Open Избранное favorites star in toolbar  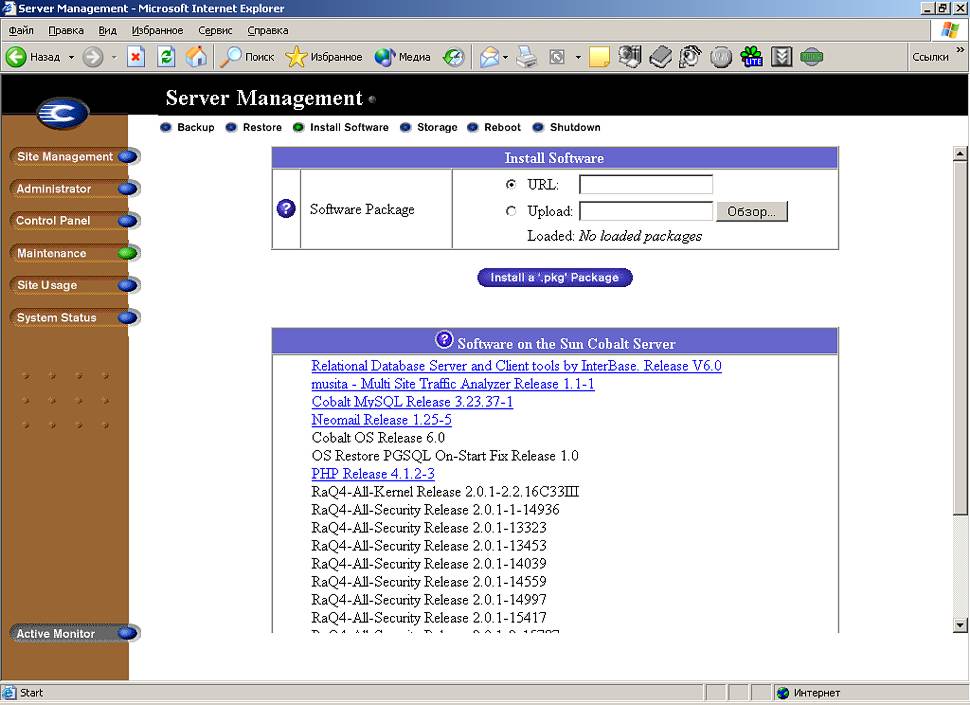tap(324, 57)
